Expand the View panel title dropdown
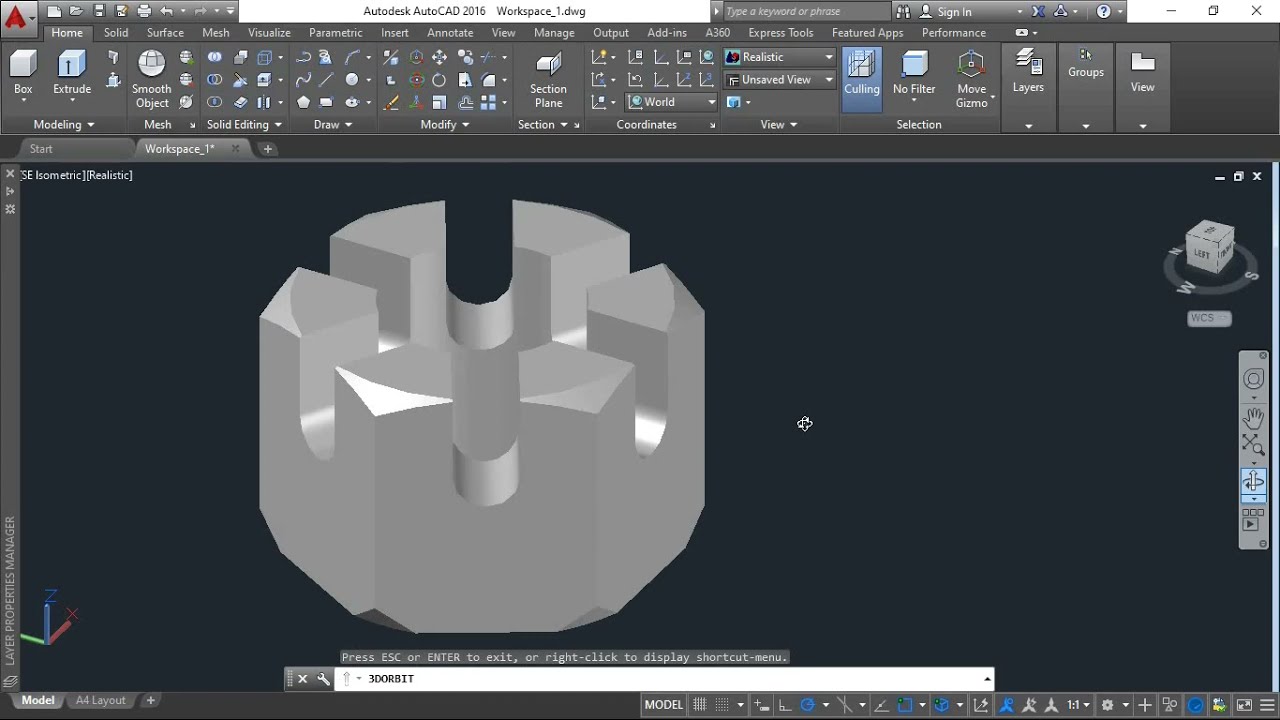1280x720 pixels. (779, 125)
